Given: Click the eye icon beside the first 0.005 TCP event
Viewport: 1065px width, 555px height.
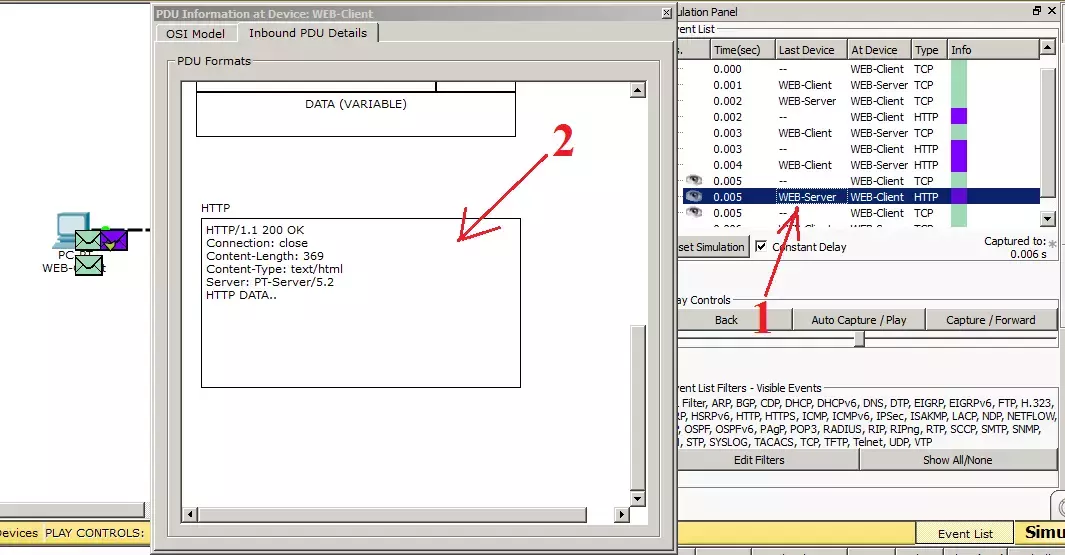Looking at the screenshot, I should click(693, 180).
